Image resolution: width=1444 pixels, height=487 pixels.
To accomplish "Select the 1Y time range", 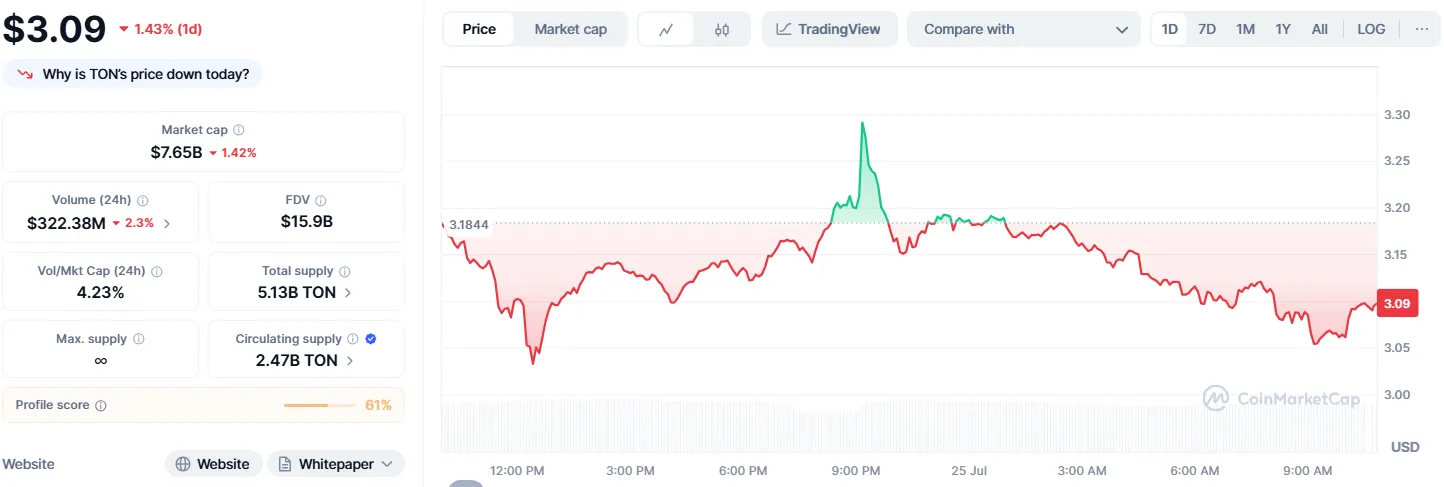I will [1283, 29].
